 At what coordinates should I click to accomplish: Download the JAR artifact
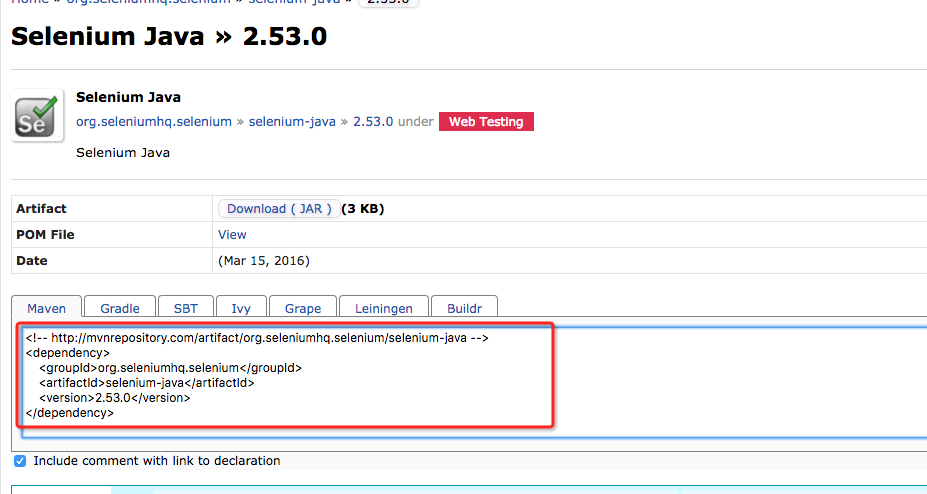coord(279,209)
